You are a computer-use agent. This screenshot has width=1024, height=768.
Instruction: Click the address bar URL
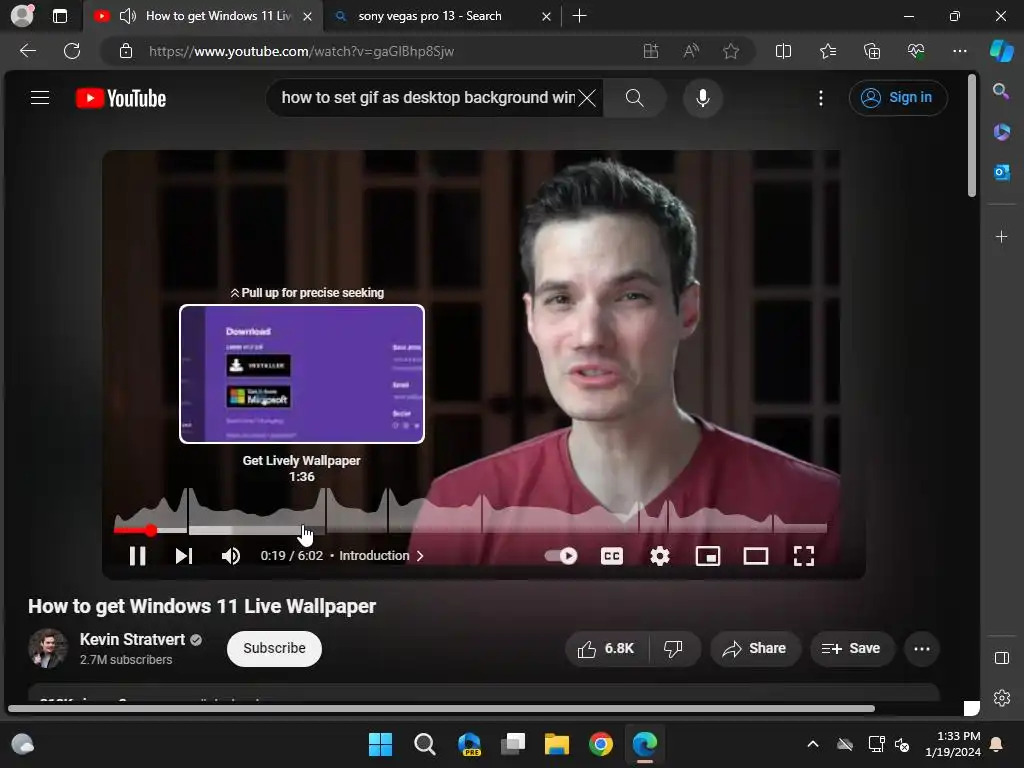click(x=301, y=51)
